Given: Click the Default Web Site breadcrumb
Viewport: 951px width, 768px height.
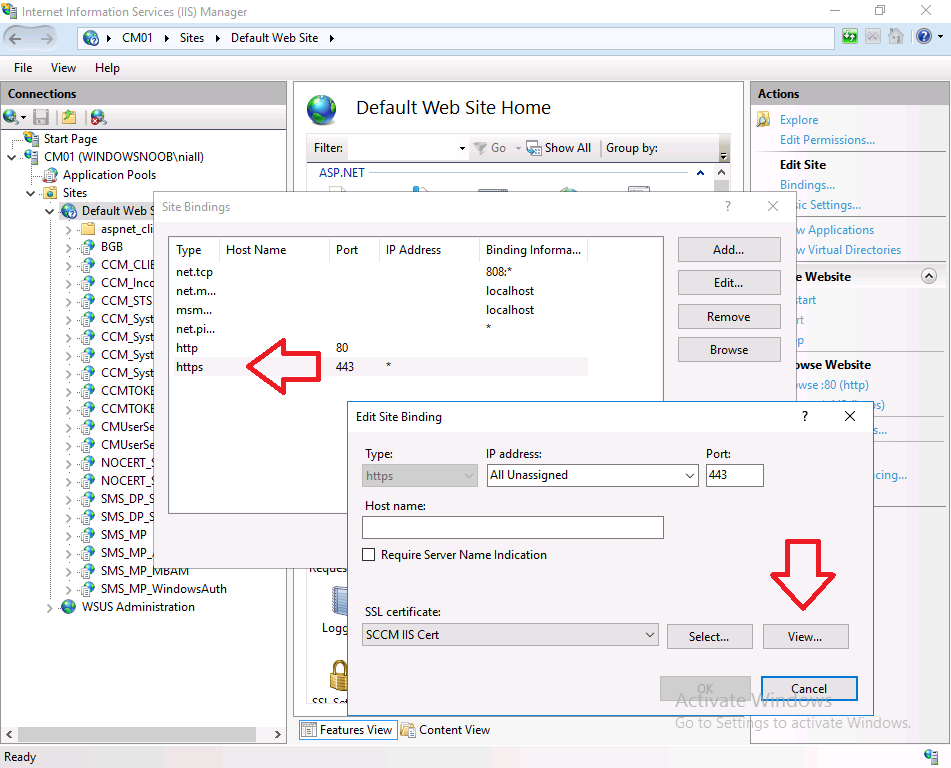Looking at the screenshot, I should (274, 38).
